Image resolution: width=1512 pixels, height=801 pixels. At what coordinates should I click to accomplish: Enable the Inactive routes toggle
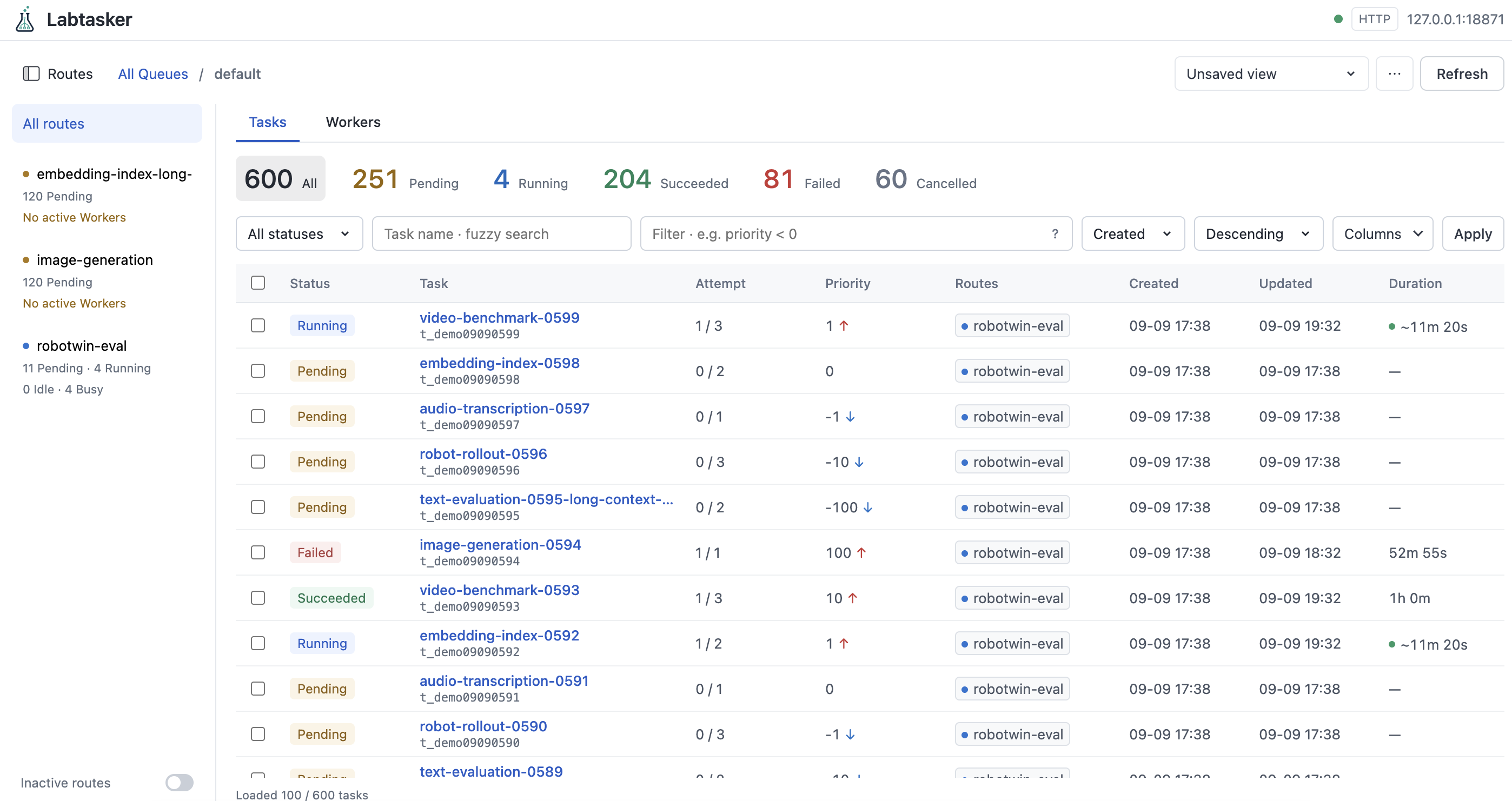179,783
